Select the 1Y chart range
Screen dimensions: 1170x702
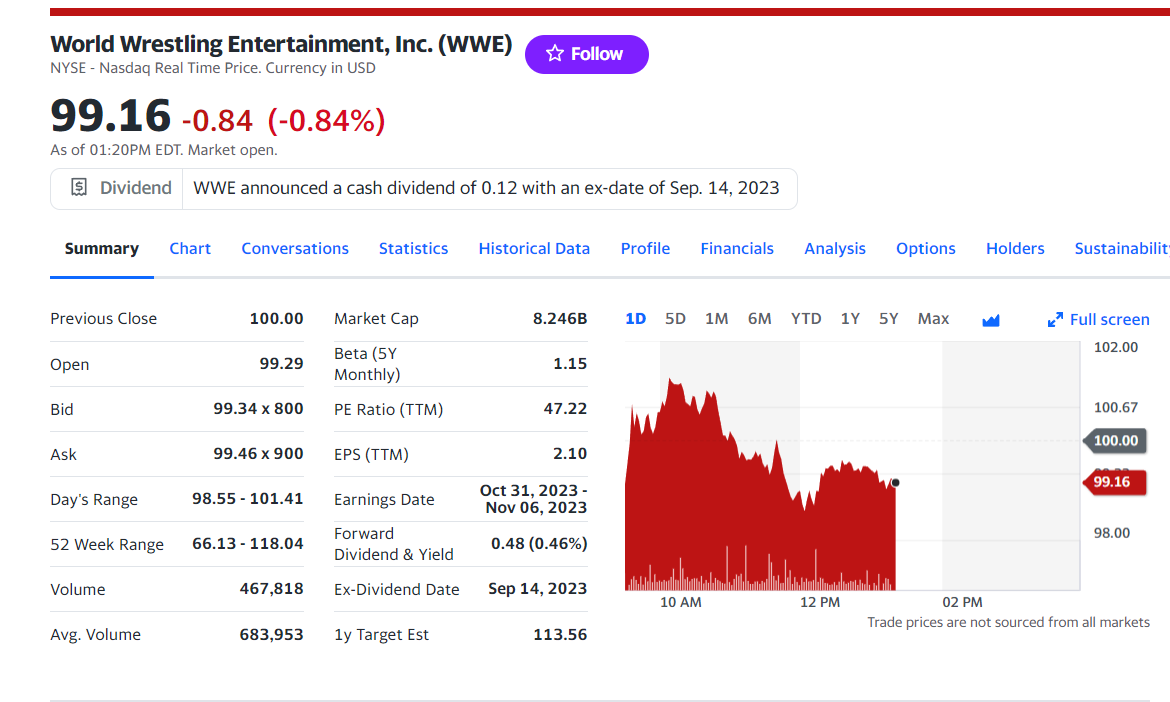click(850, 319)
